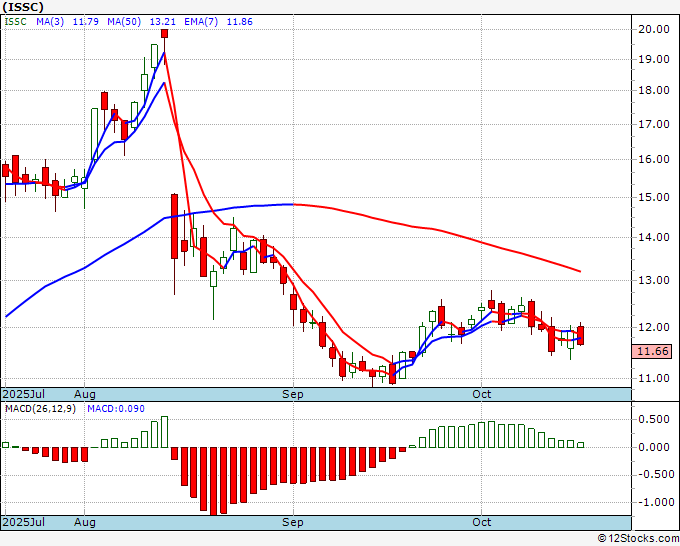
Task: Click the 14.00 price axis label
Action: [654, 237]
